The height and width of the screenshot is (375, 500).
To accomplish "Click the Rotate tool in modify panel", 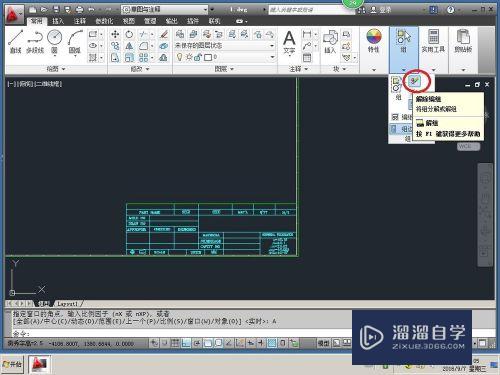I will [x=129, y=34].
